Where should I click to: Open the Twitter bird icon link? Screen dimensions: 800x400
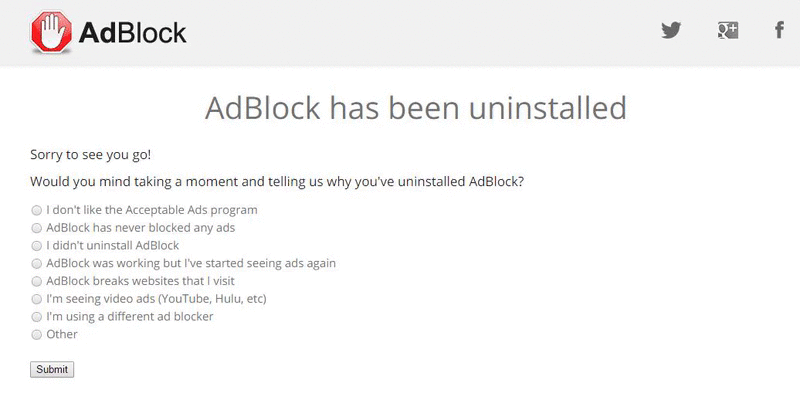[x=671, y=31]
